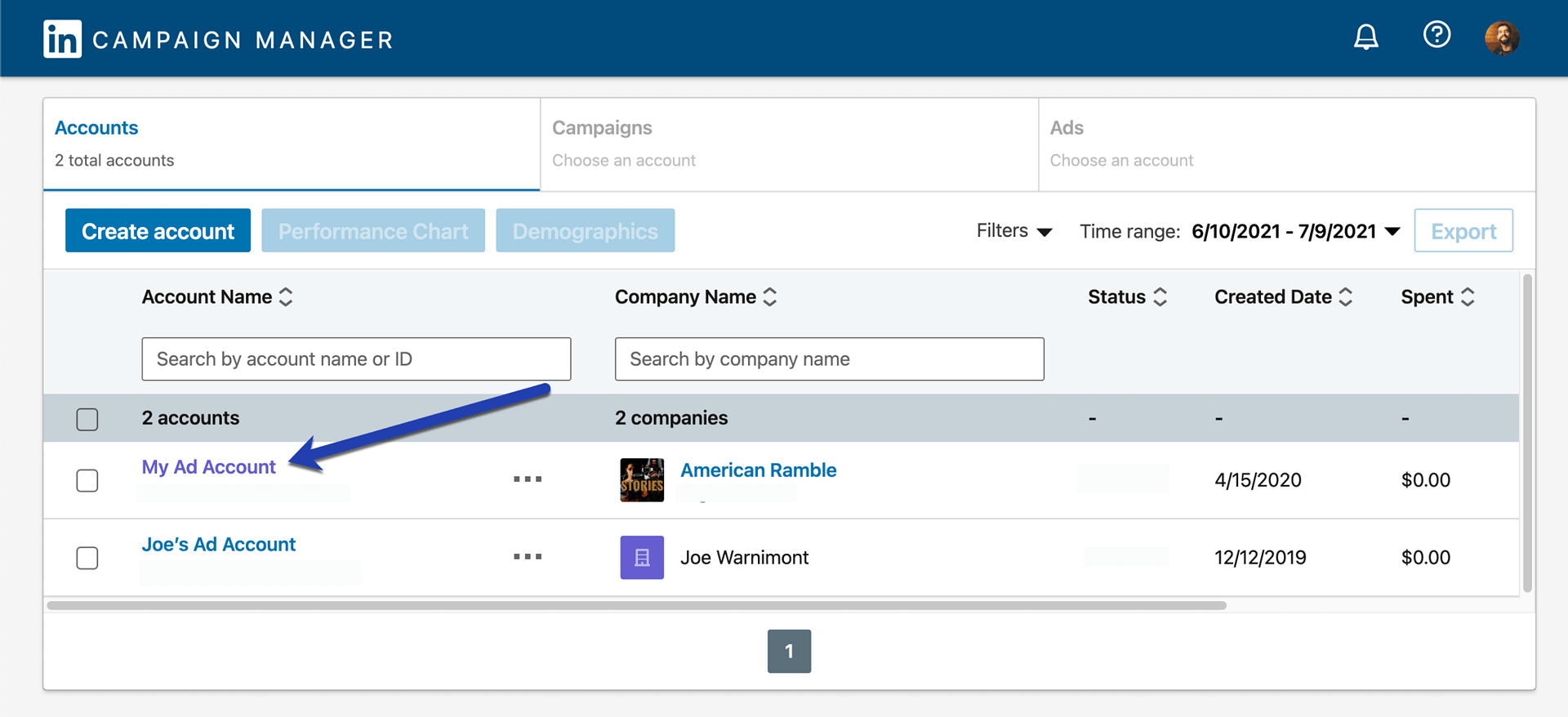Go to page 1 of results
1568x717 pixels.
pos(789,651)
